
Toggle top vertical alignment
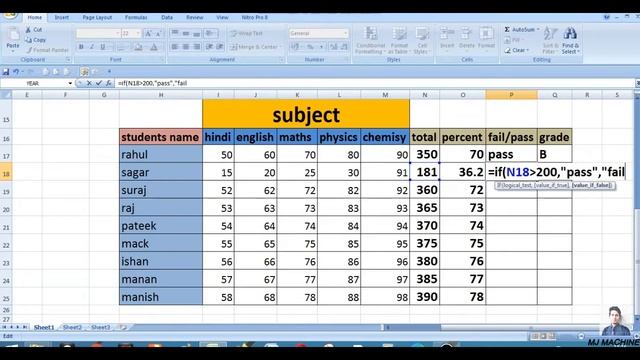175,33
